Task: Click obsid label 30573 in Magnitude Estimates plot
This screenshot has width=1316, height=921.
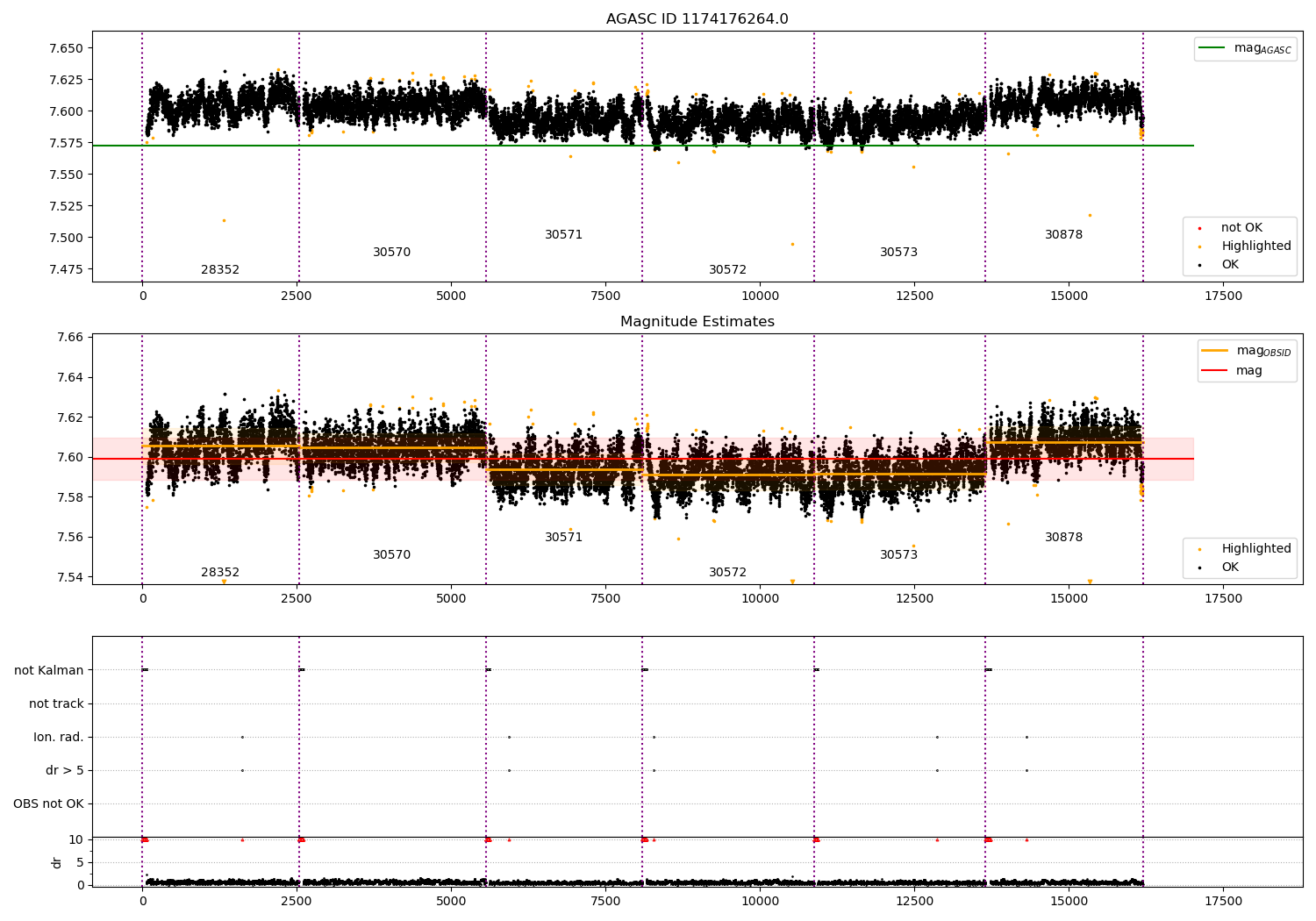Action: 898,555
